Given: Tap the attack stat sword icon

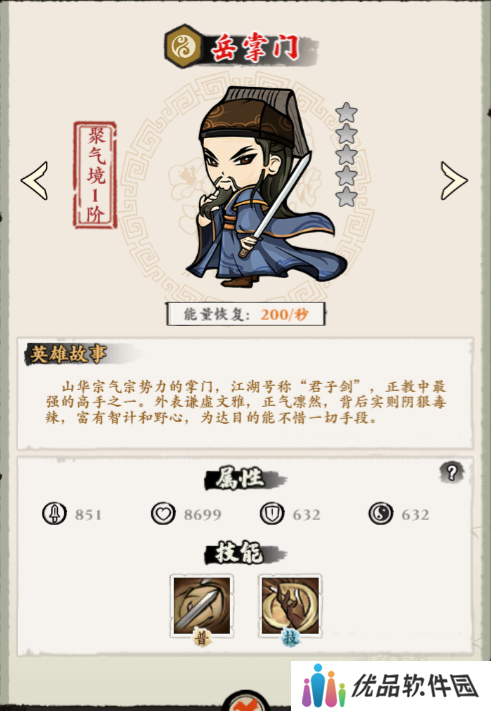Looking at the screenshot, I should coord(54,514).
